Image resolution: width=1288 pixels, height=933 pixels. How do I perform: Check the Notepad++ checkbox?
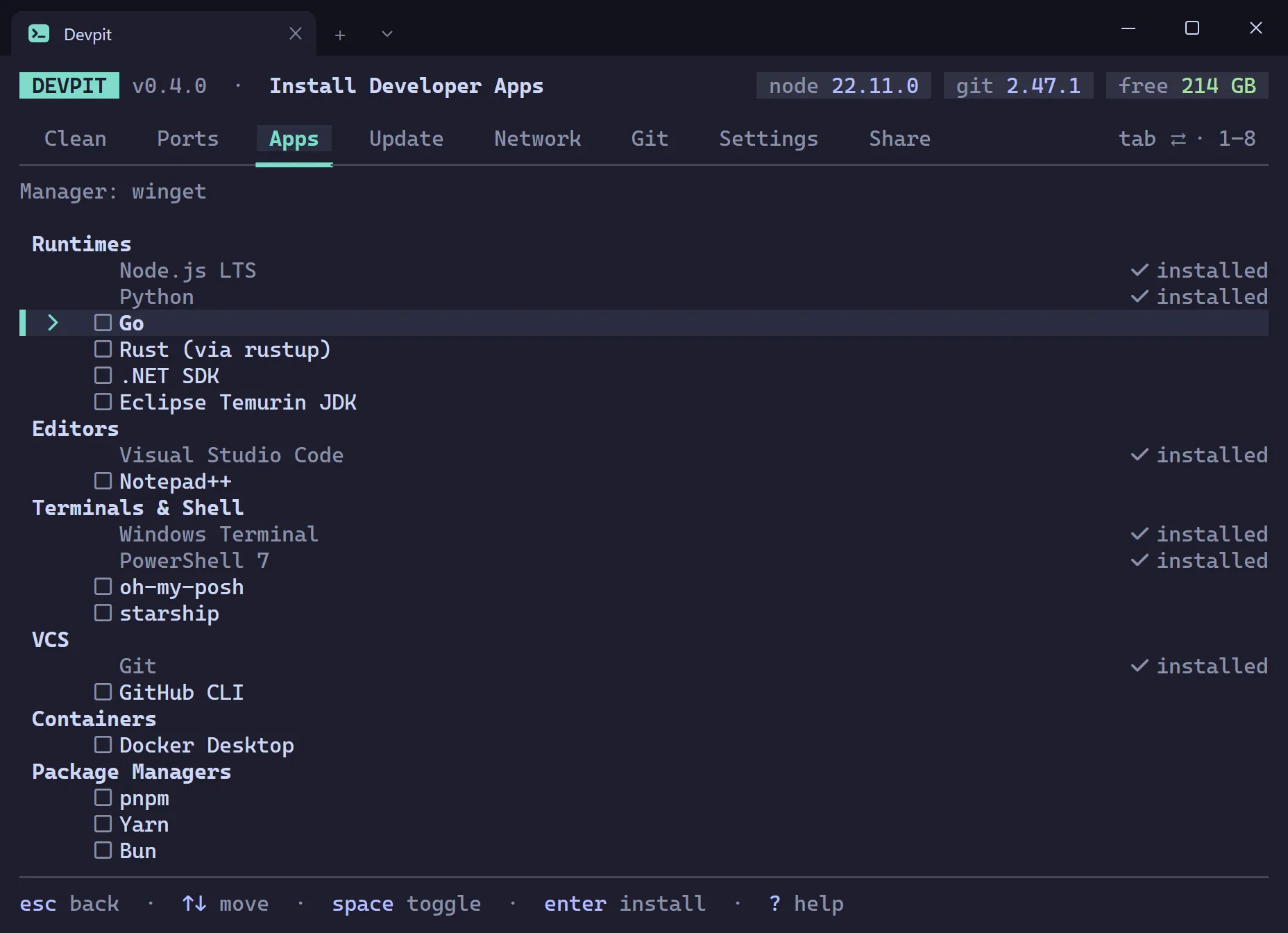[x=103, y=481]
